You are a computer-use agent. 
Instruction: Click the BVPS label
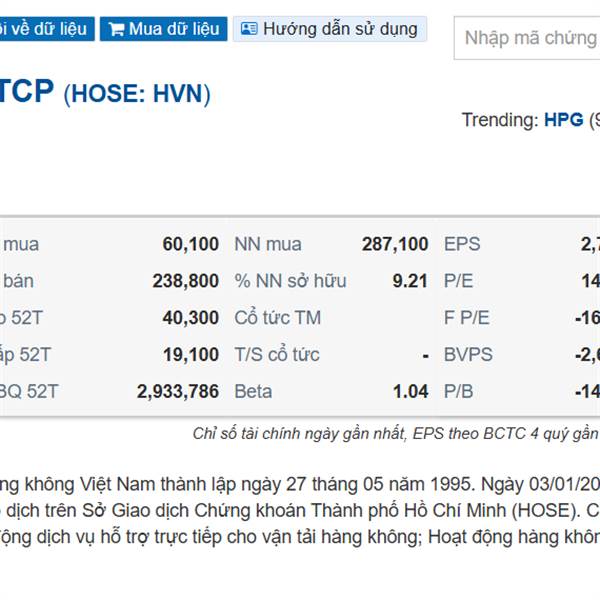coord(468,354)
